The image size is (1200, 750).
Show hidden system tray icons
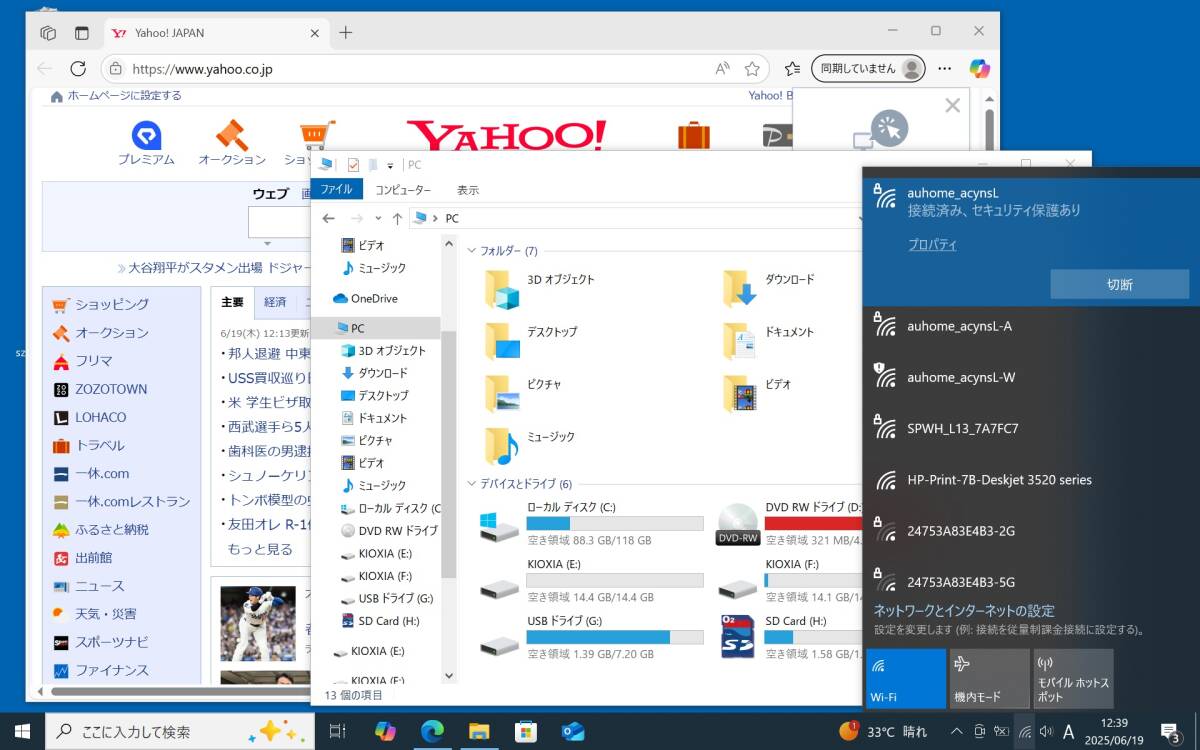pyautogui.click(x=957, y=731)
